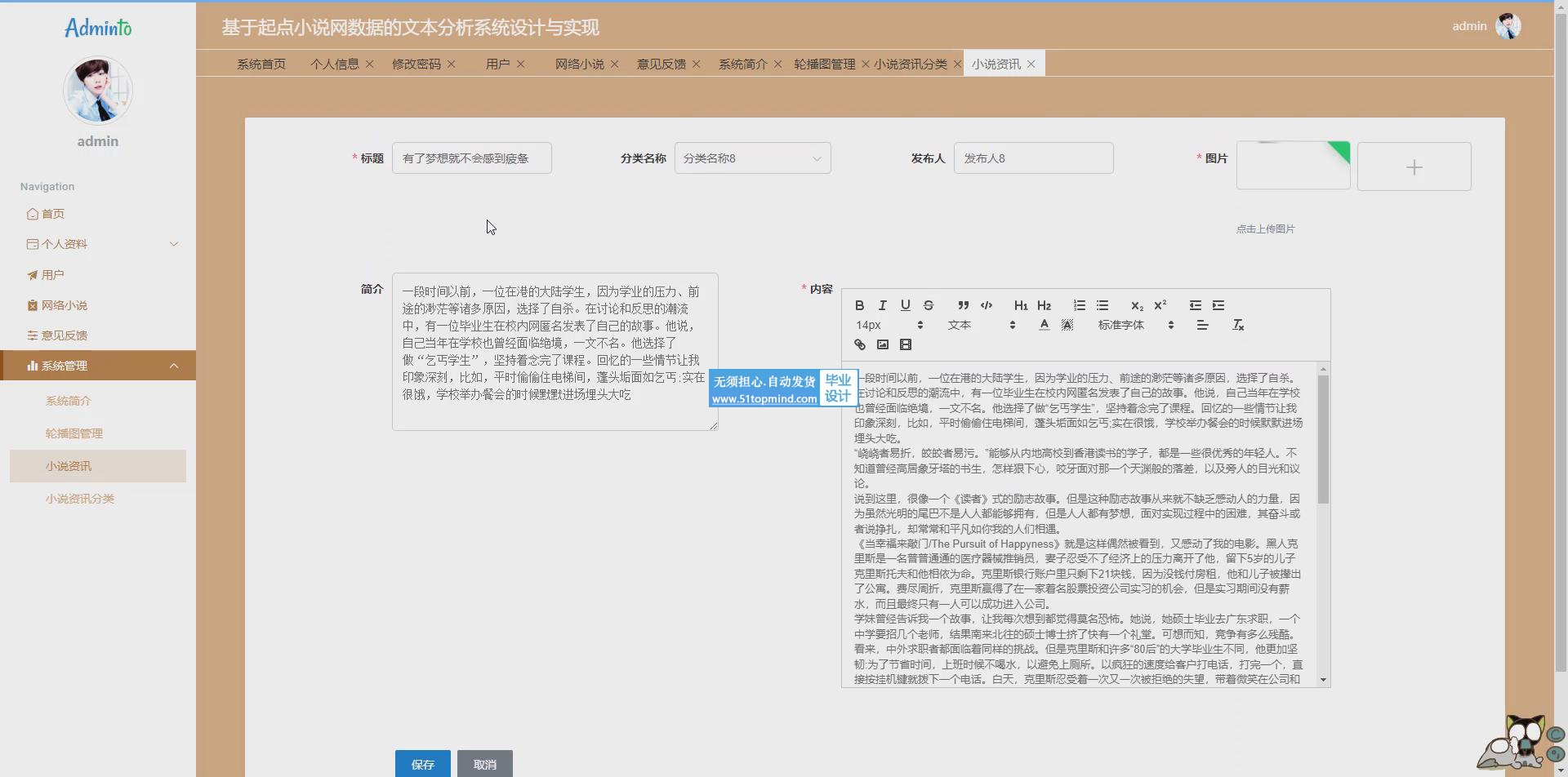The height and width of the screenshot is (777, 1568).
Task: Insert an image into the content
Action: (882, 344)
